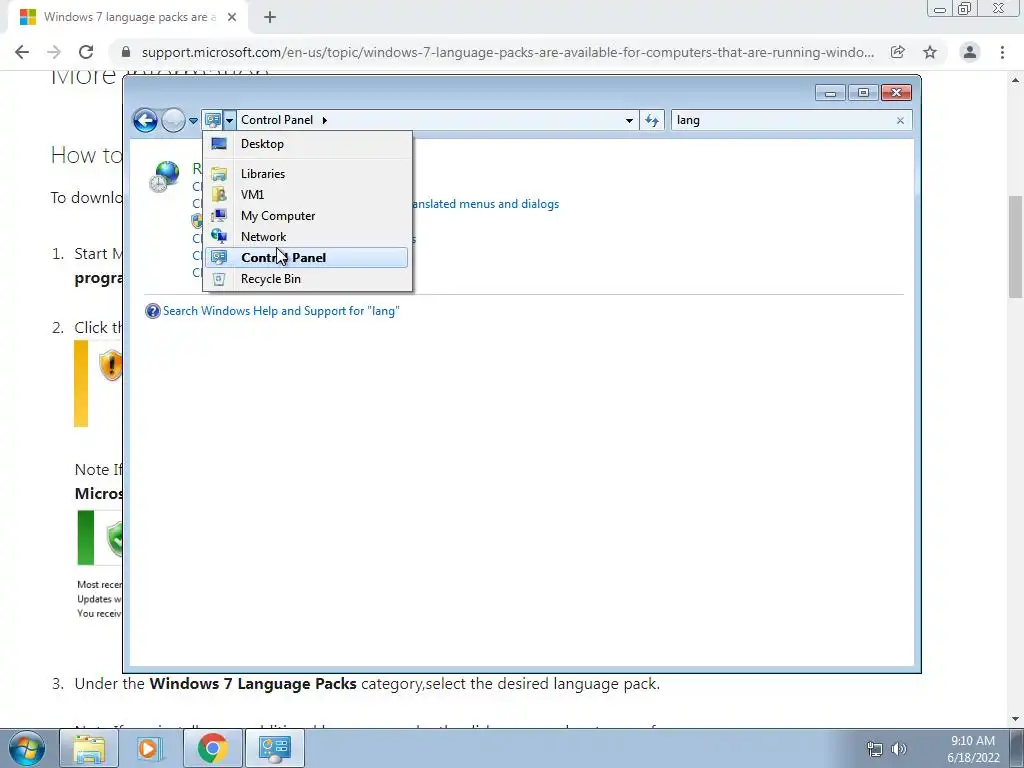Collapse the address bar root dropdown arrow
The image size is (1024, 768).
229,120
